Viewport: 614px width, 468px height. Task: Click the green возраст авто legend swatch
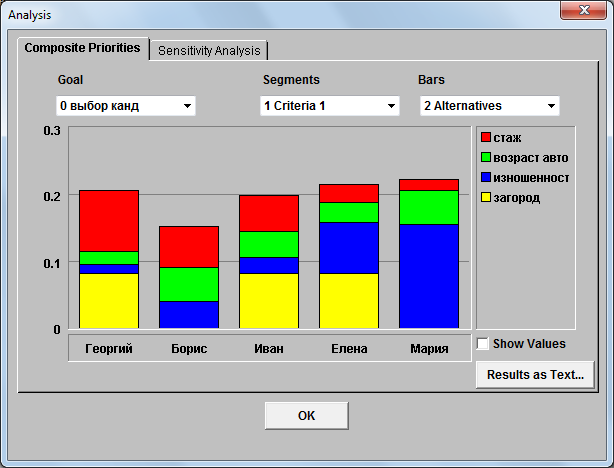click(486, 157)
